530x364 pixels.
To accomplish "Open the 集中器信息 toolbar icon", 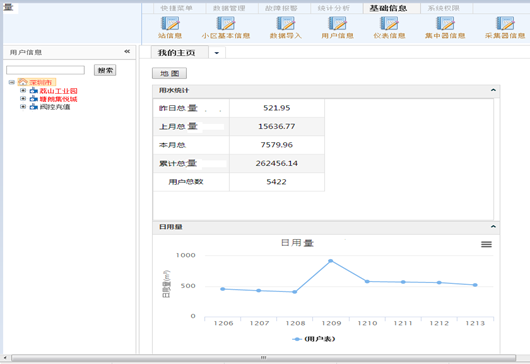I will point(445,24).
